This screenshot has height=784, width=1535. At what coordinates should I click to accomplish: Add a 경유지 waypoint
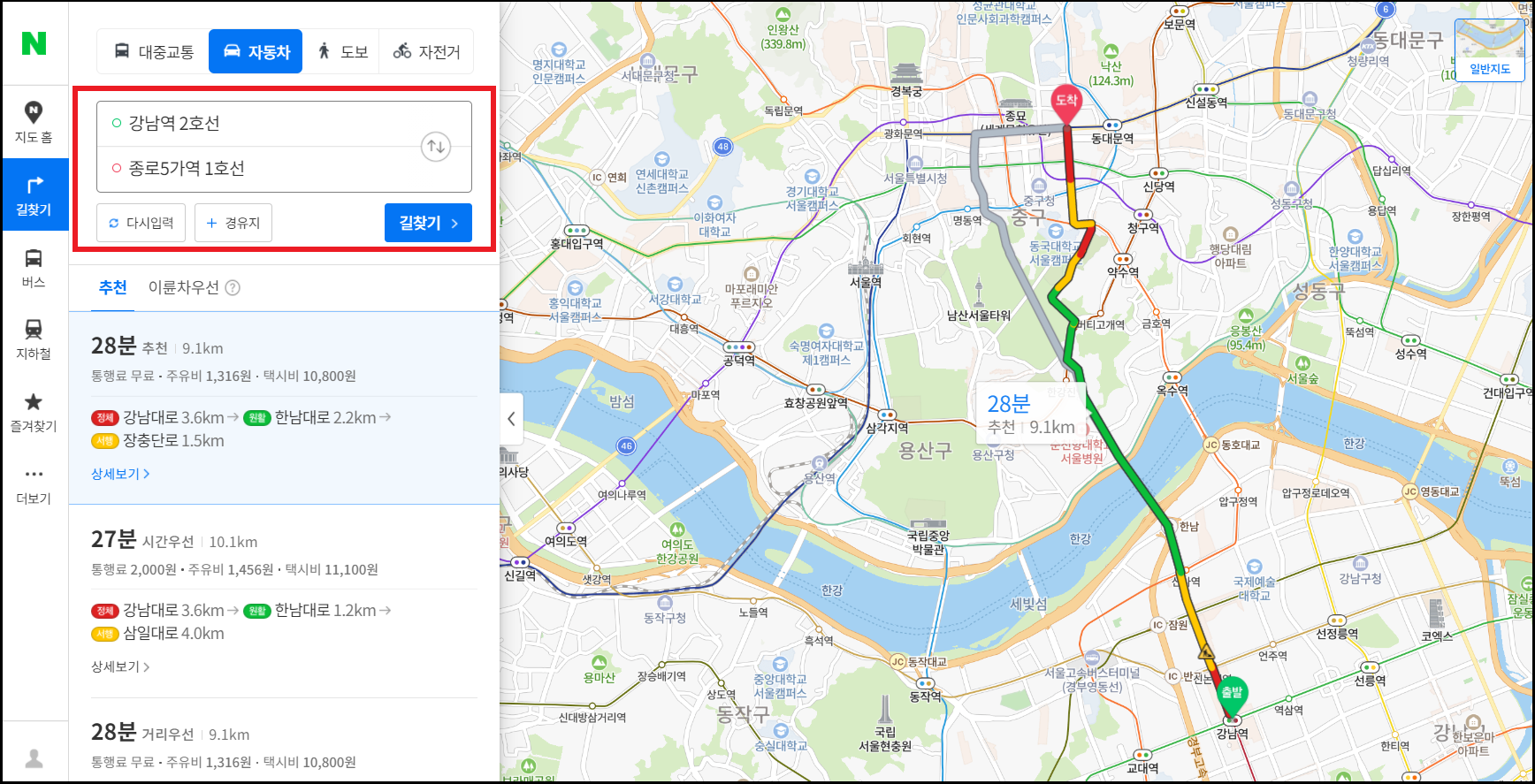[233, 223]
